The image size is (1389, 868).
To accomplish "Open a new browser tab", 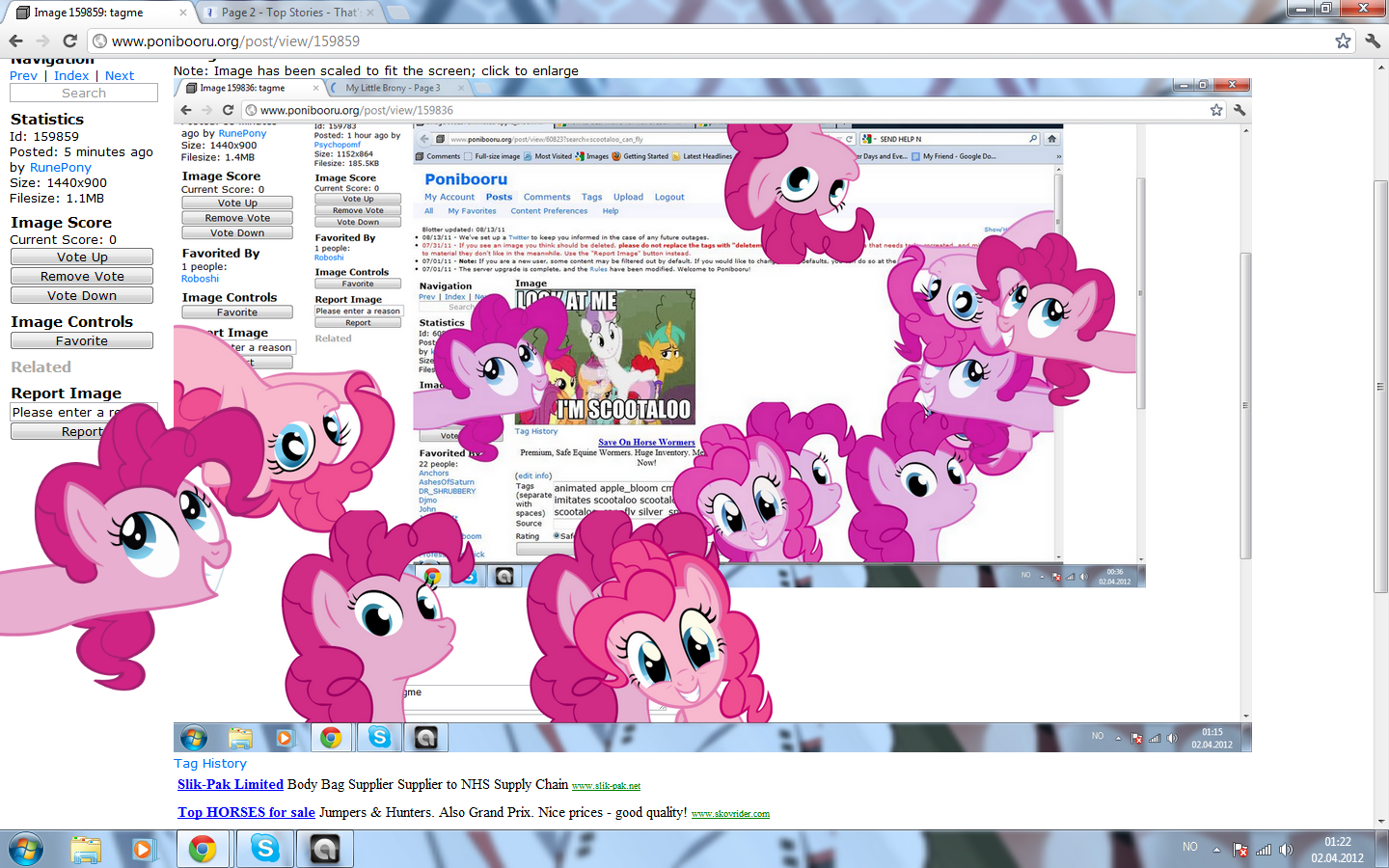I will (x=400, y=13).
